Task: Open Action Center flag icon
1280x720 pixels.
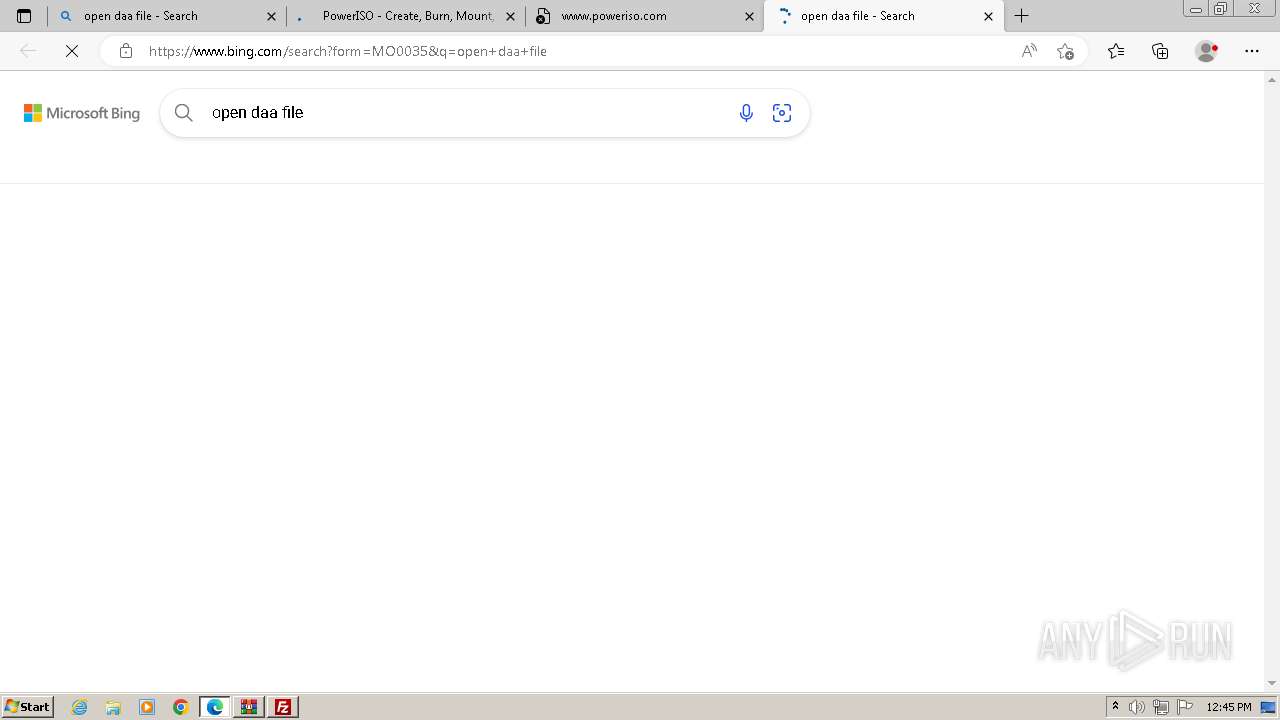Action: [x=1185, y=707]
